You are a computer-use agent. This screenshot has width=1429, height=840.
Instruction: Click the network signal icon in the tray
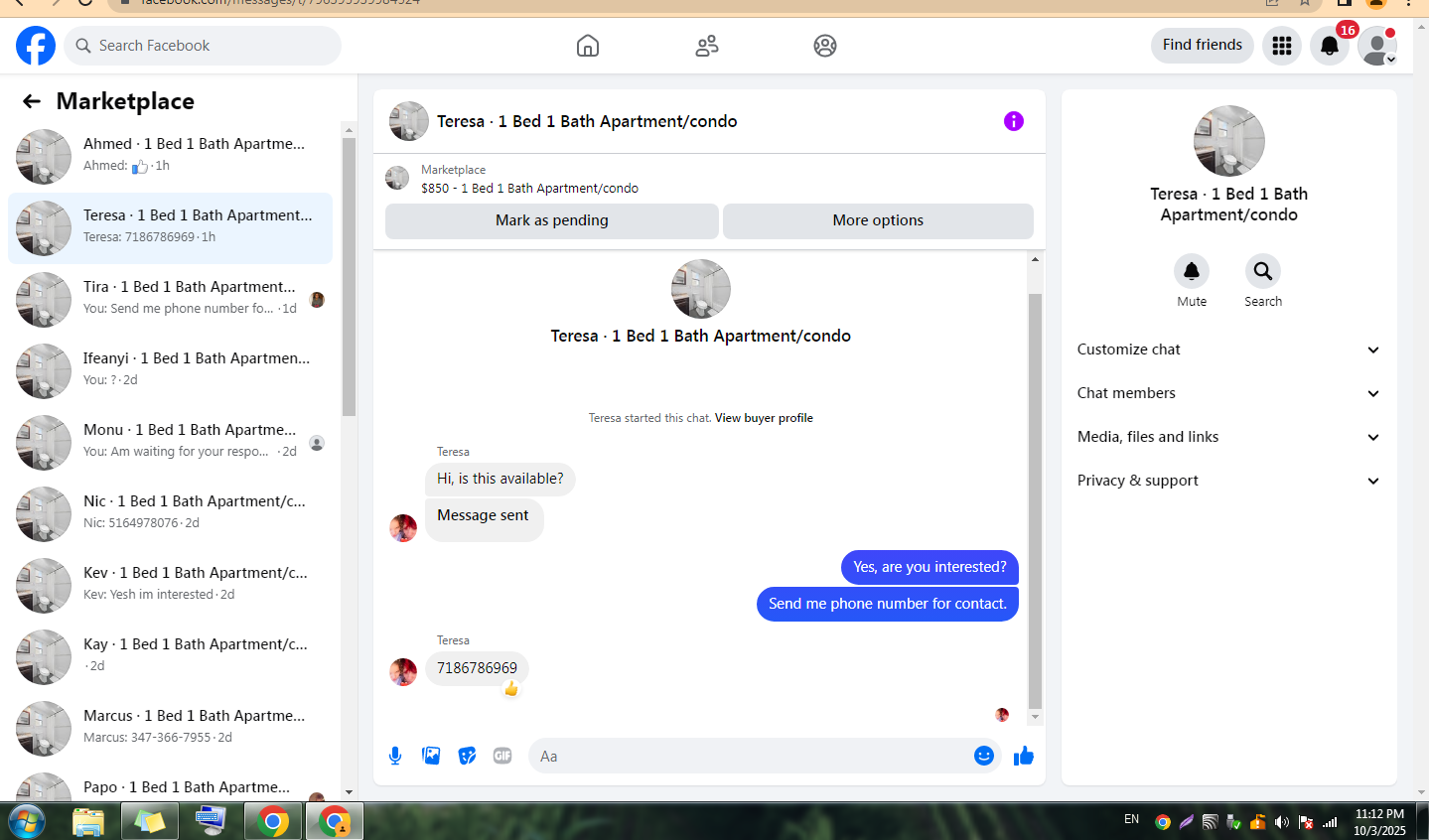click(1330, 822)
